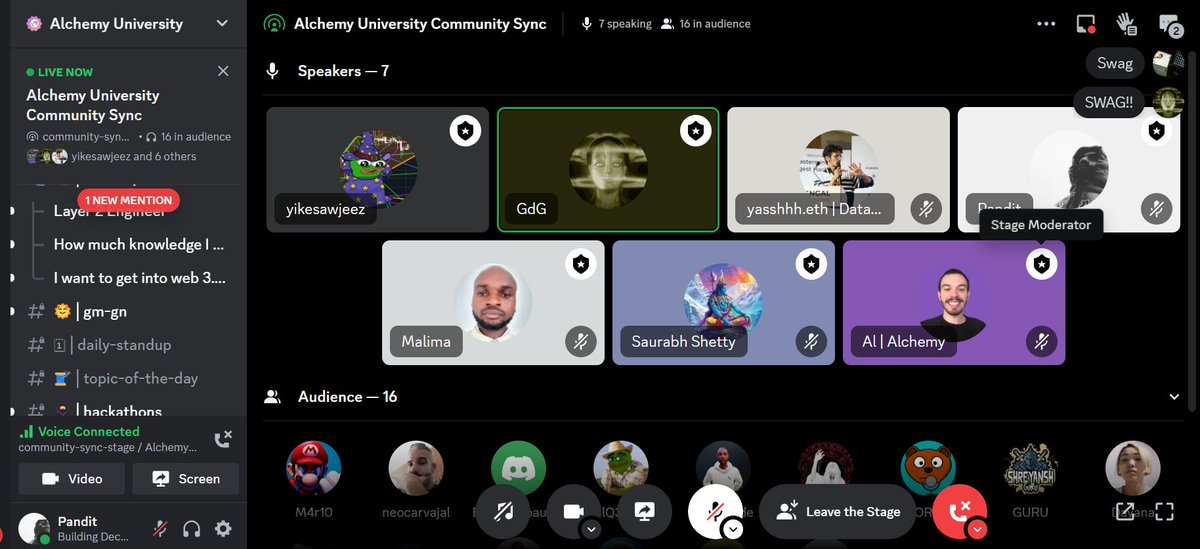Toggle the soundboard mute control button

[503, 511]
